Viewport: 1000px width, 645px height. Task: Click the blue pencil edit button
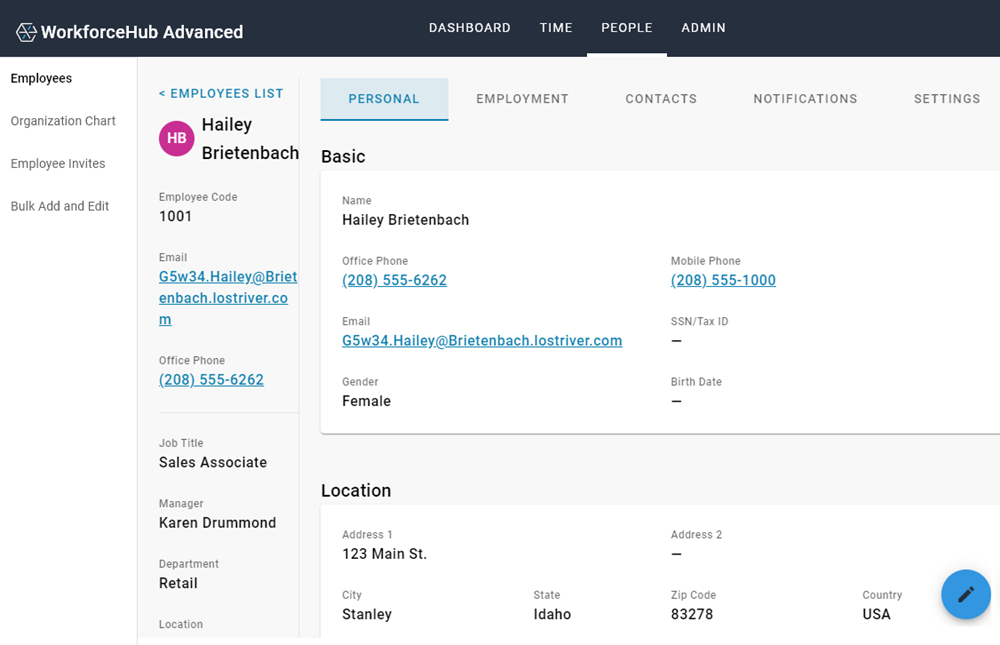pos(965,594)
